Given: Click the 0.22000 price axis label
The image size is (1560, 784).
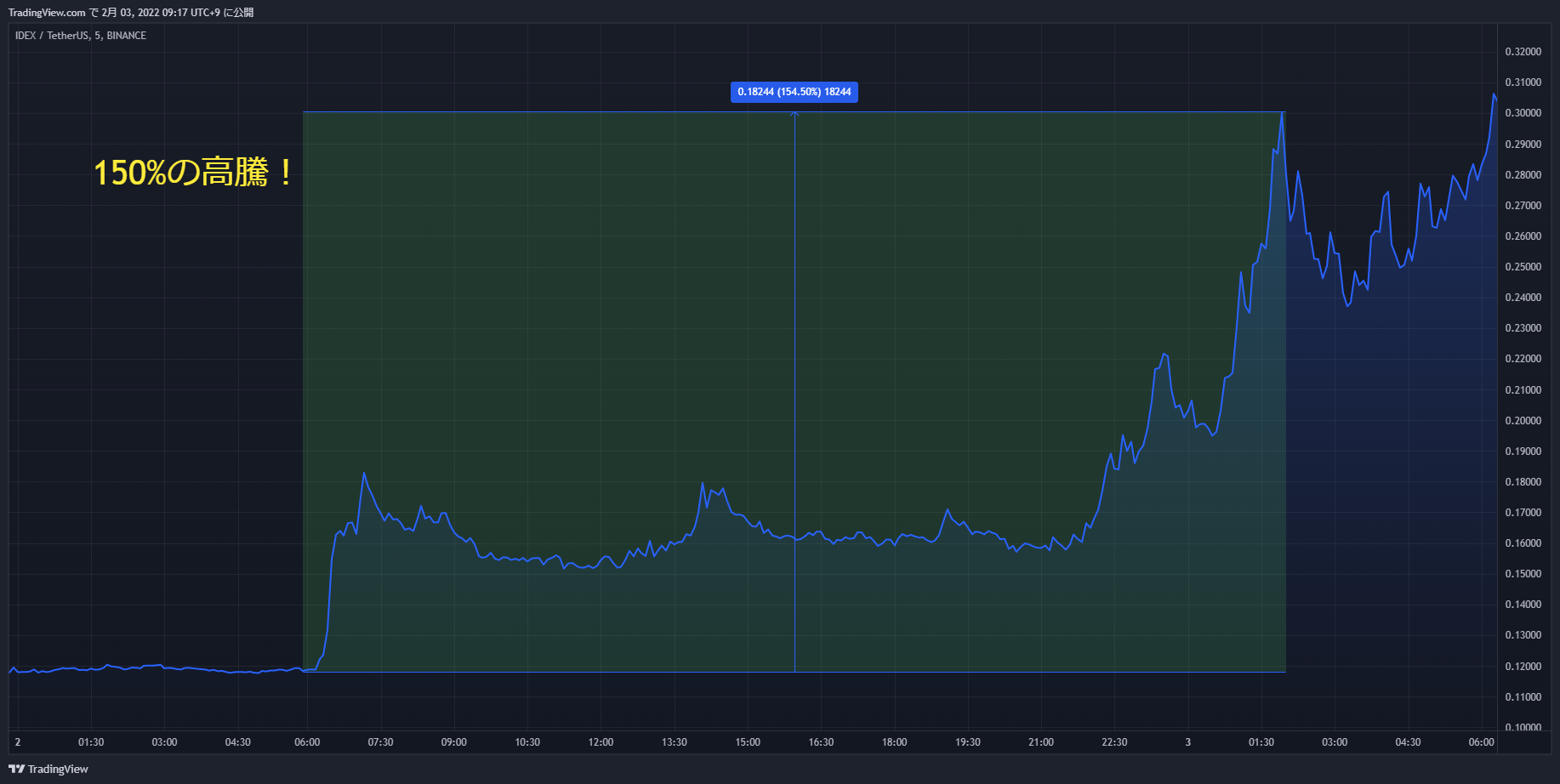Looking at the screenshot, I should [x=1523, y=359].
